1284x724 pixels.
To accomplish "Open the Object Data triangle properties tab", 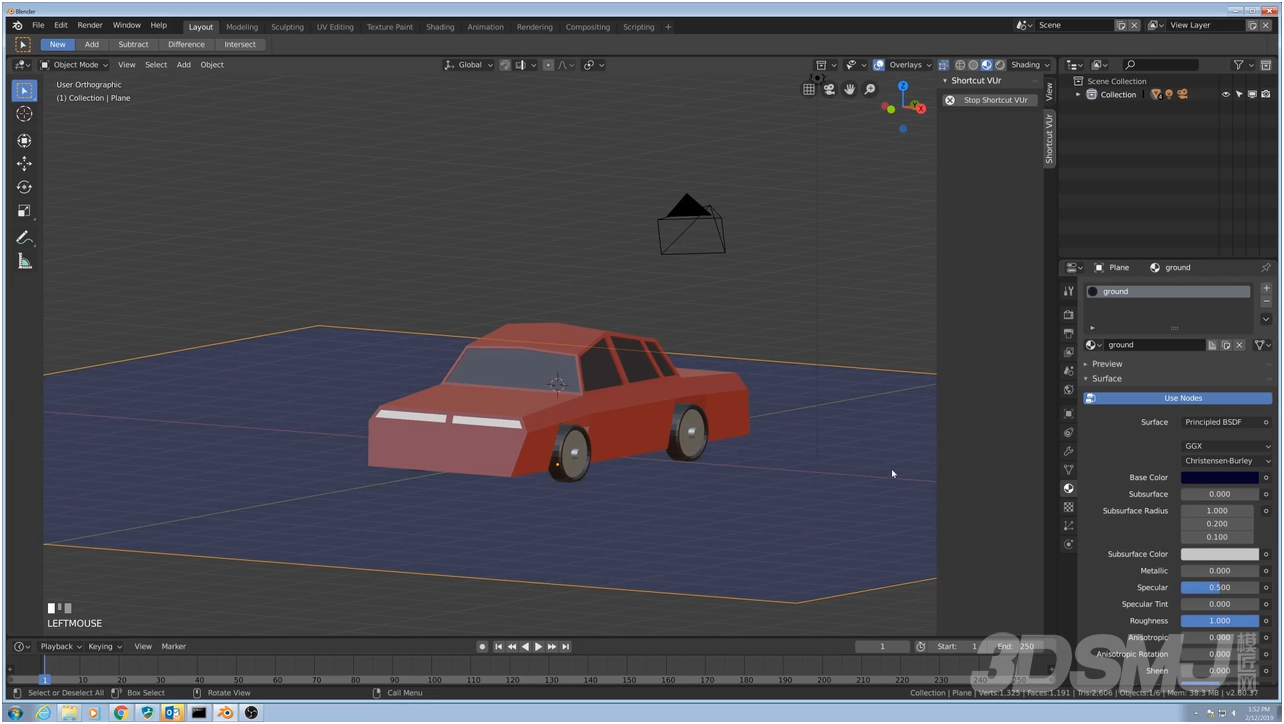I will [x=1068, y=470].
